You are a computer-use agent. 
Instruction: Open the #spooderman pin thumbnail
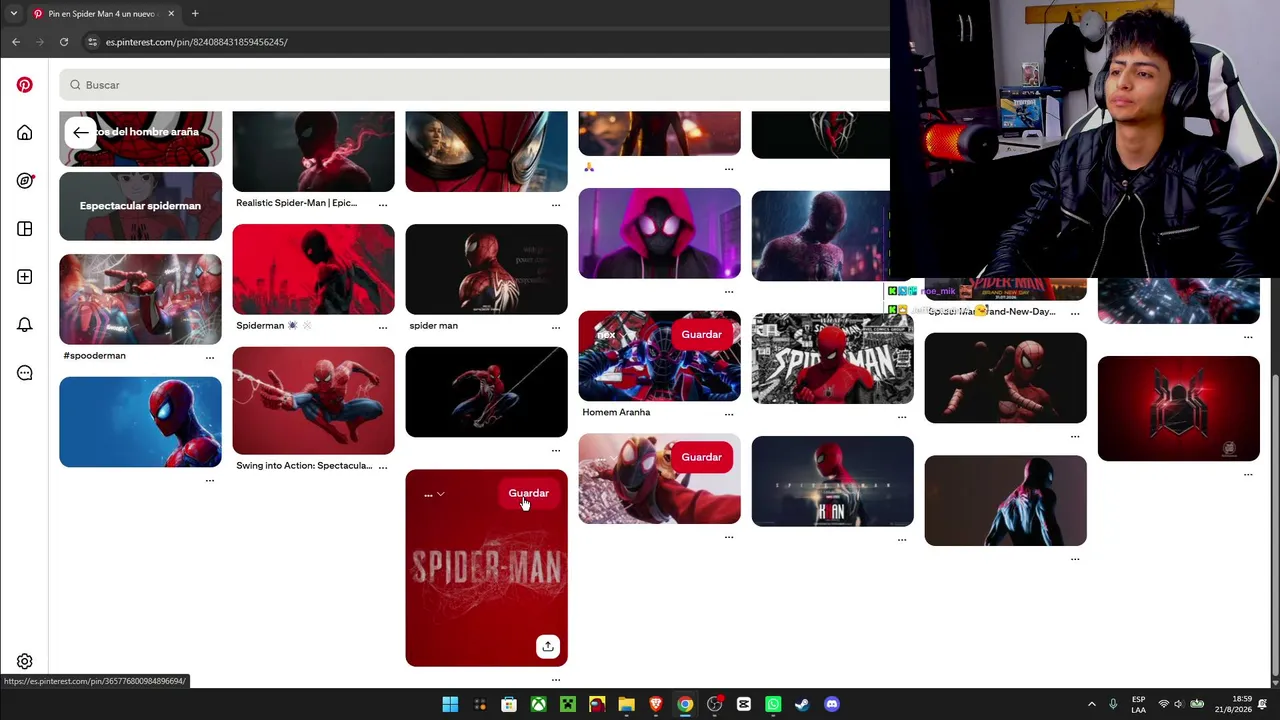(140, 299)
